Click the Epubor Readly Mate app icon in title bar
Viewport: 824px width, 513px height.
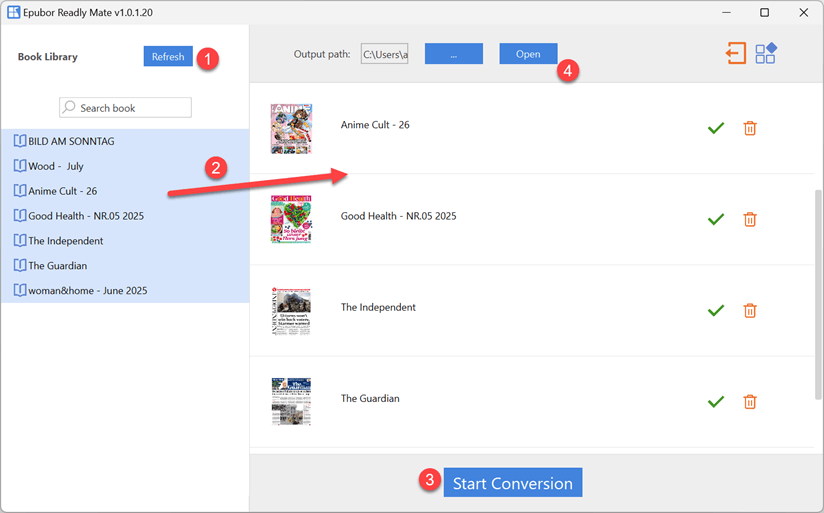[x=14, y=12]
